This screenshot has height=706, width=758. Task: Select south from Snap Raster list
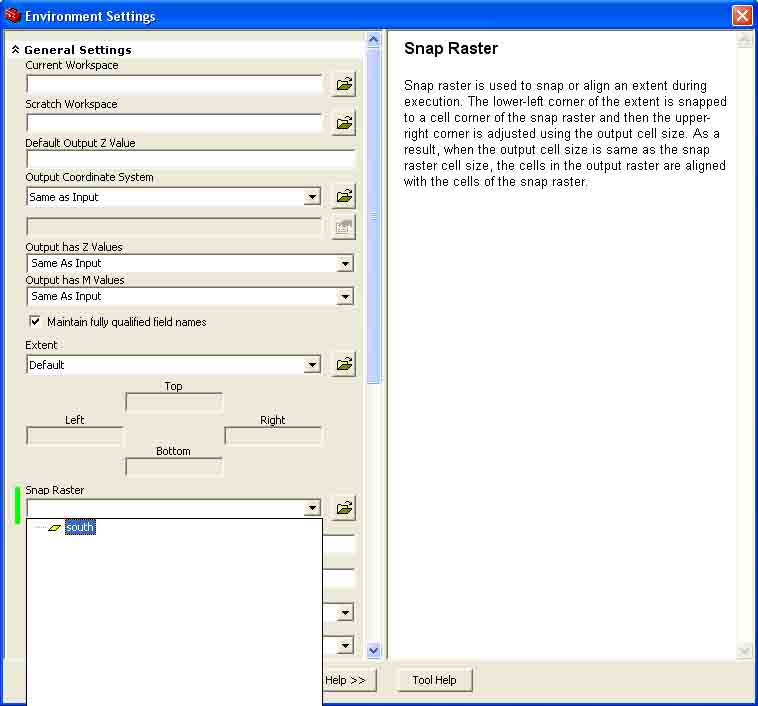[x=80, y=527]
